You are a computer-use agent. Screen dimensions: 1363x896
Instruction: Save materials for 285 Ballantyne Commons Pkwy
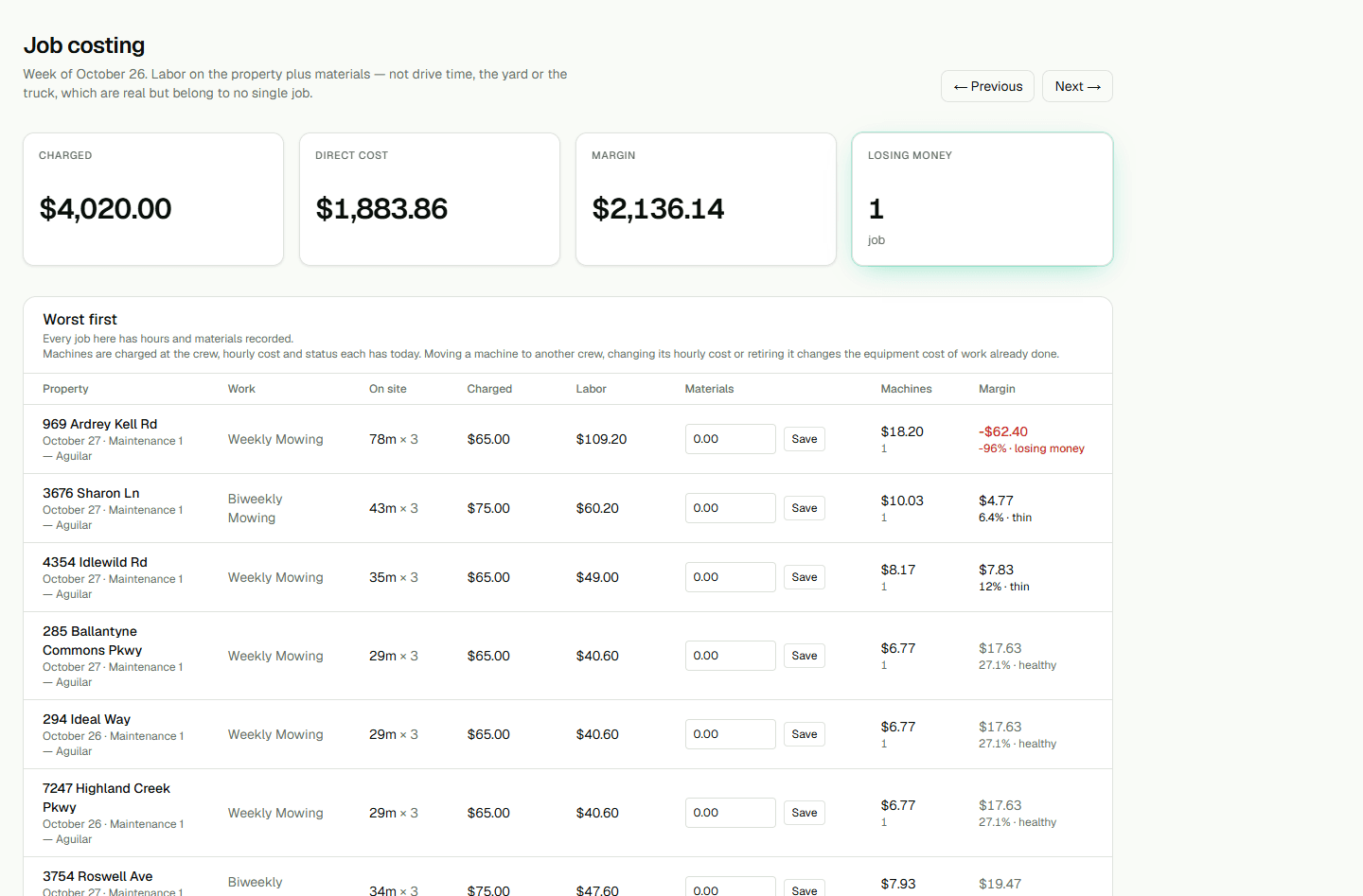coord(805,656)
